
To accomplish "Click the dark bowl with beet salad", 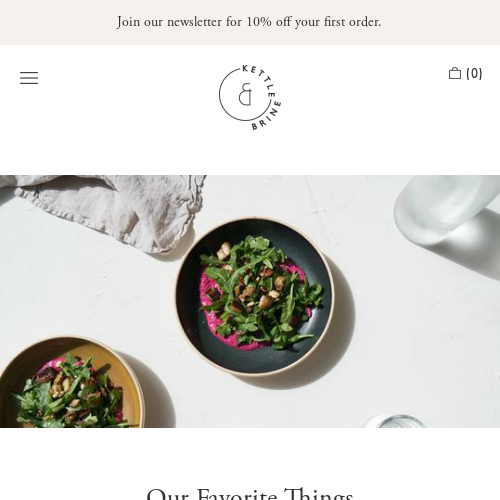I will [x=255, y=296].
